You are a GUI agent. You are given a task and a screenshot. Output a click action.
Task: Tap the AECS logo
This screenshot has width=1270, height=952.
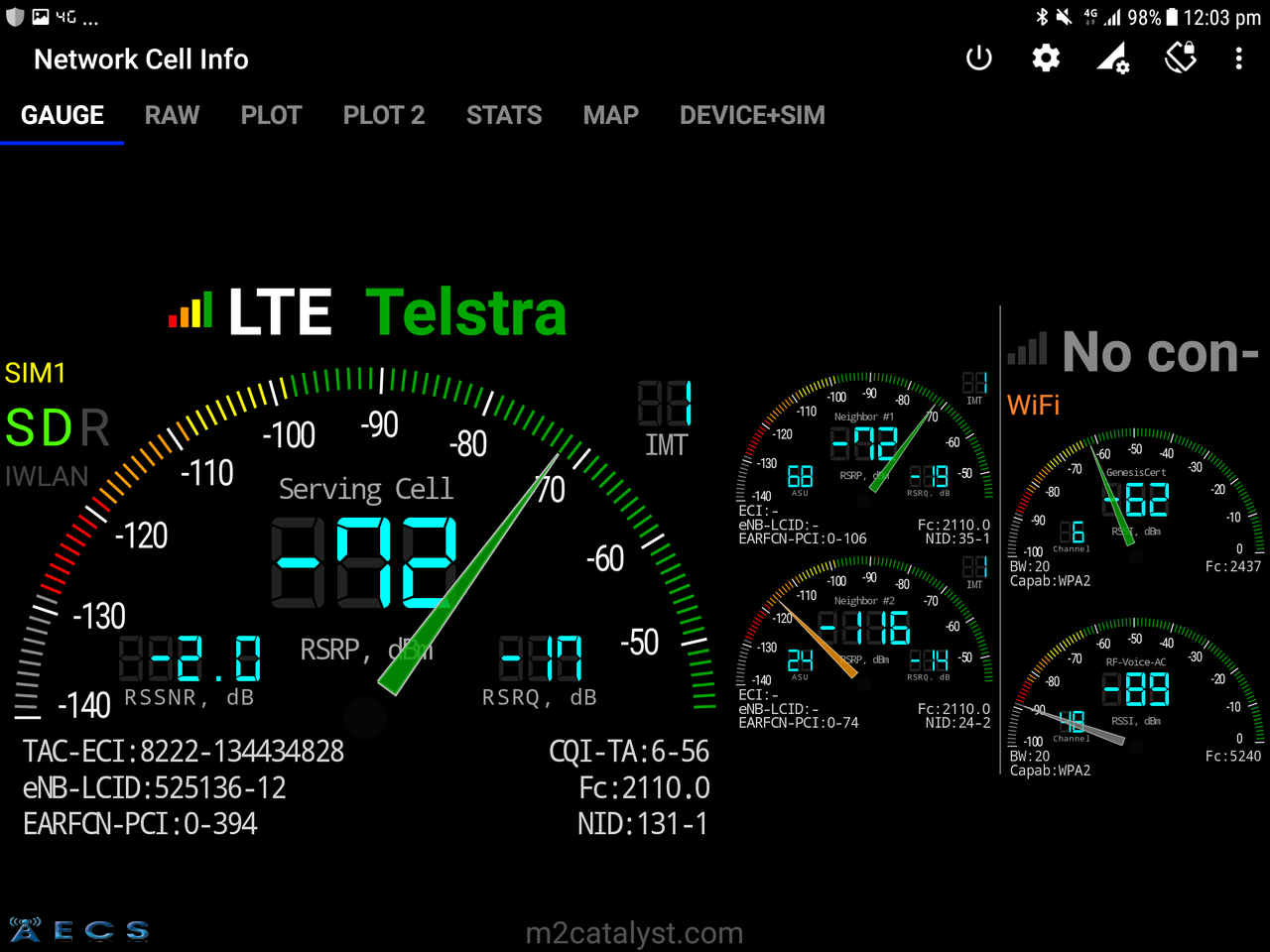pyautogui.click(x=79, y=929)
